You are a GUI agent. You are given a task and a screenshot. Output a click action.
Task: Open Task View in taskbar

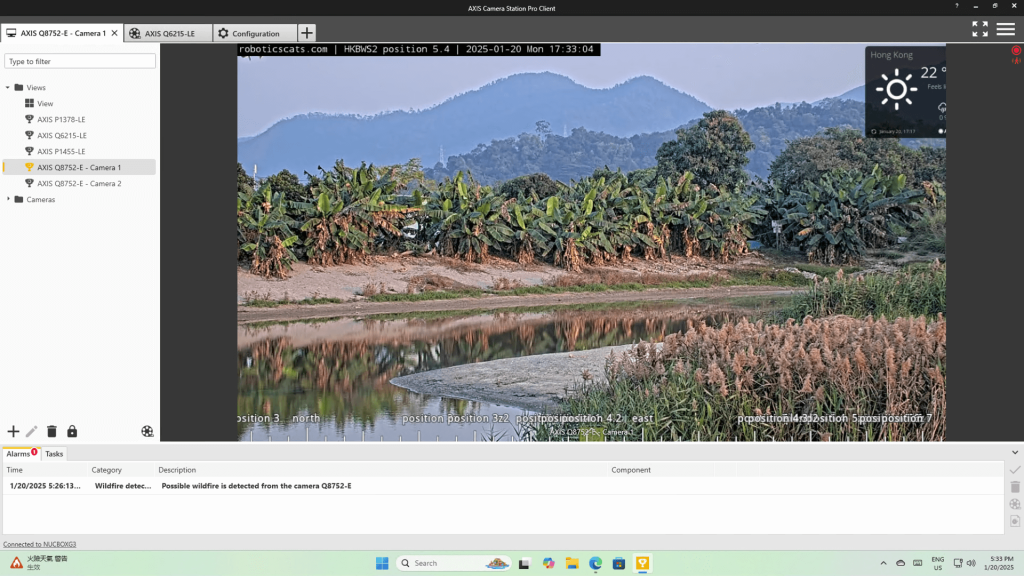524,563
